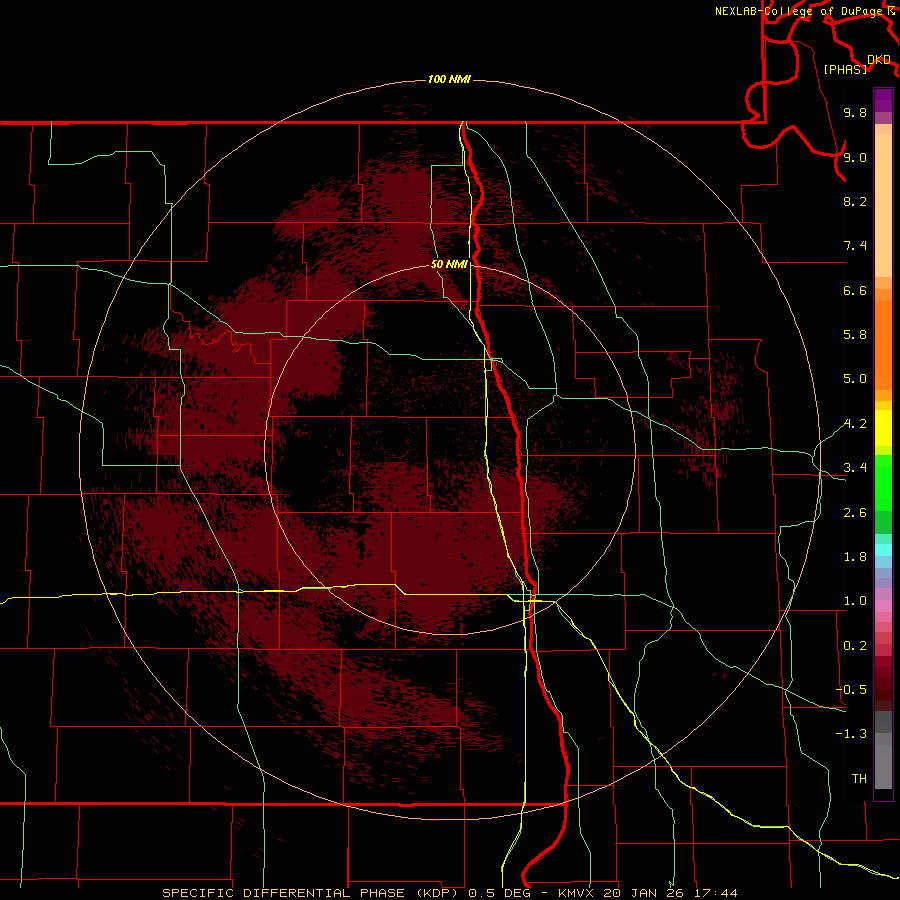The width and height of the screenshot is (900, 900).
Task: Click the yellow segment of the color bar
Action: point(883,428)
